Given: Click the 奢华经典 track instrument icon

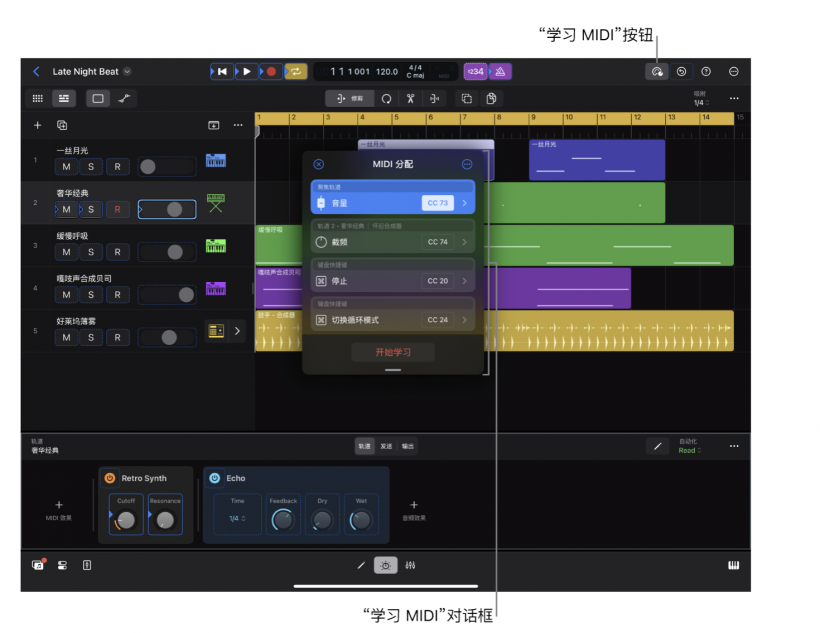Looking at the screenshot, I should [x=215, y=203].
